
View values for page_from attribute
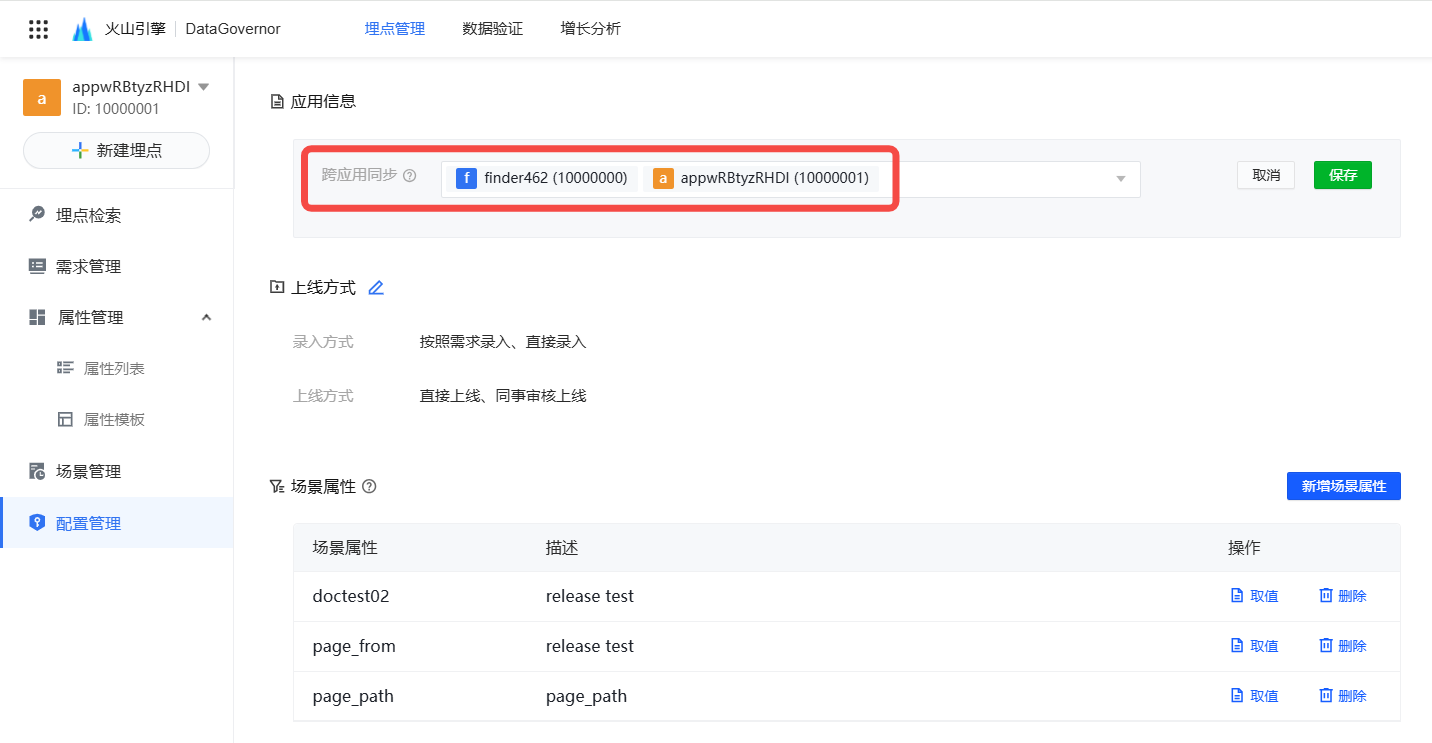click(1254, 646)
